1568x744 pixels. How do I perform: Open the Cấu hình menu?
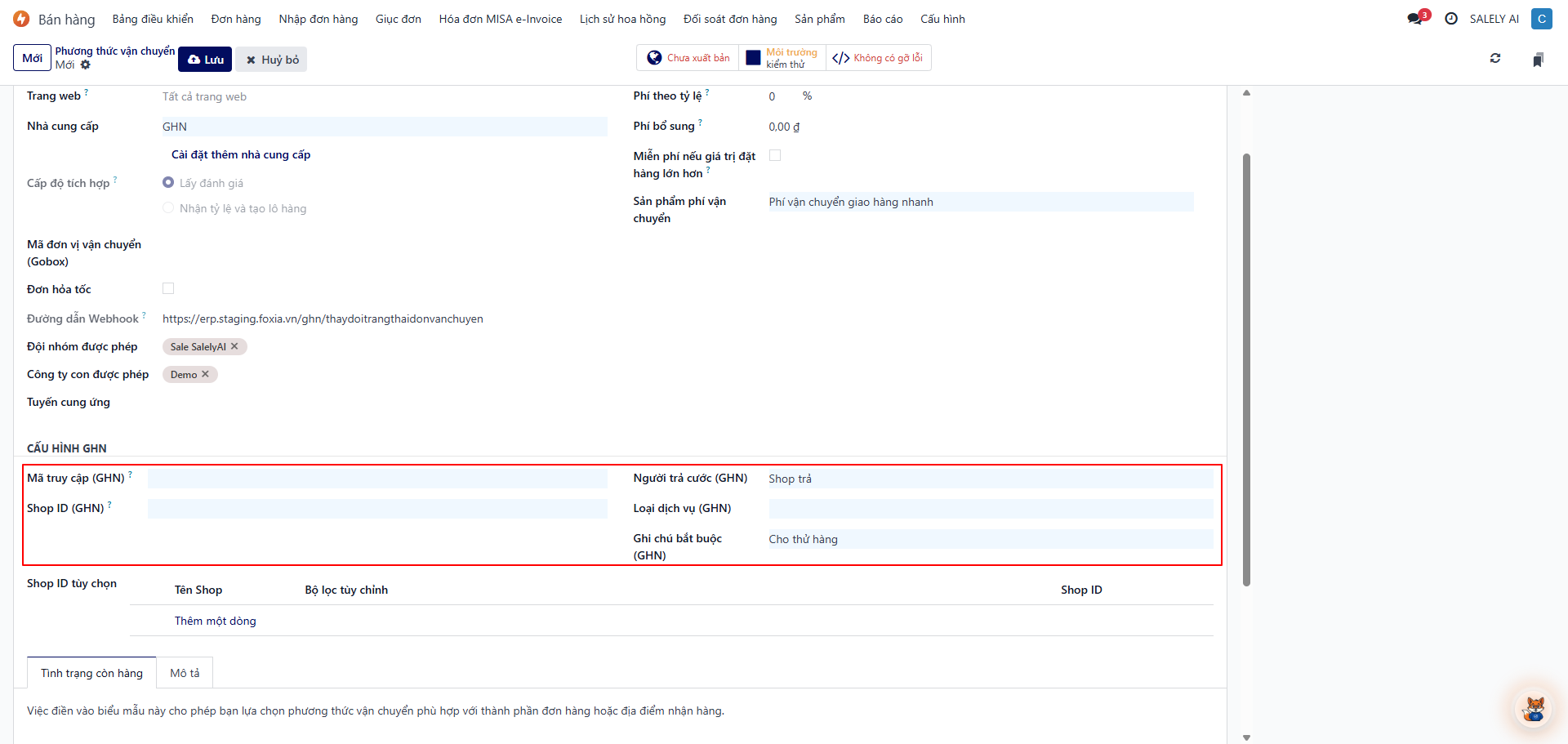(942, 19)
